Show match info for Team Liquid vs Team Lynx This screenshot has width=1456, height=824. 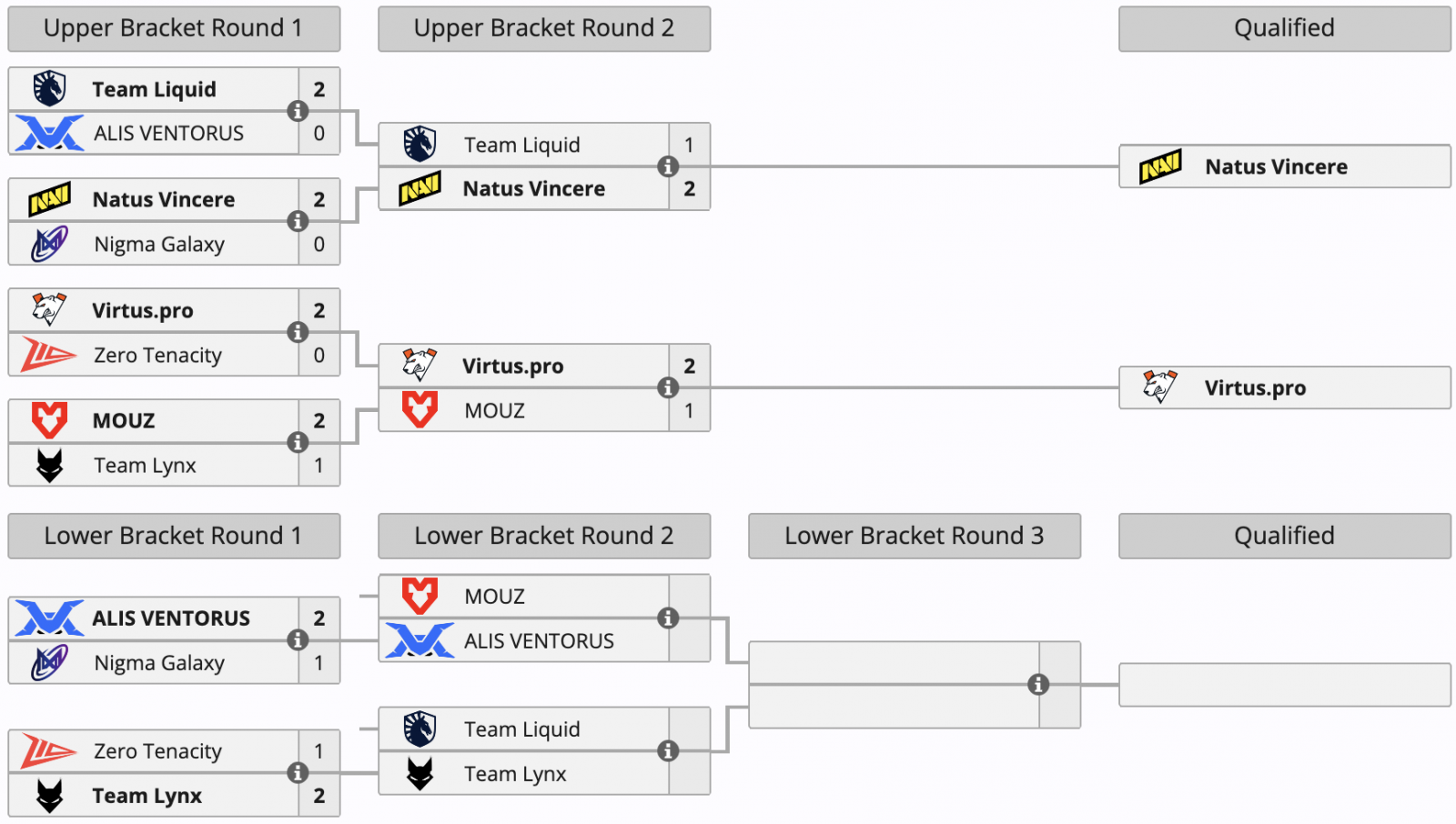pyautogui.click(x=668, y=751)
